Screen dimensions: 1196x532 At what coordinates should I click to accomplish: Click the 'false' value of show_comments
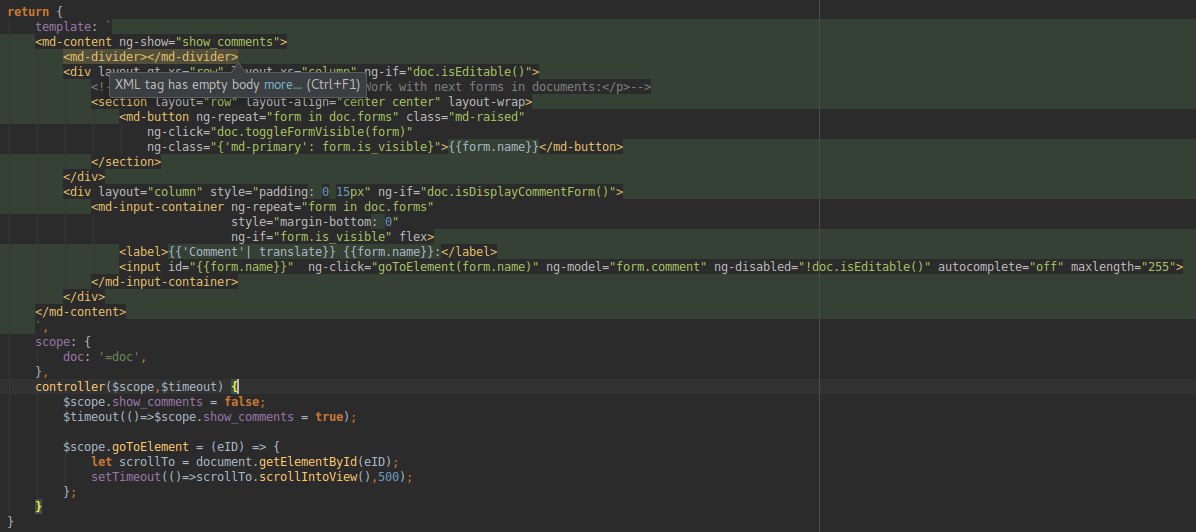coord(242,401)
